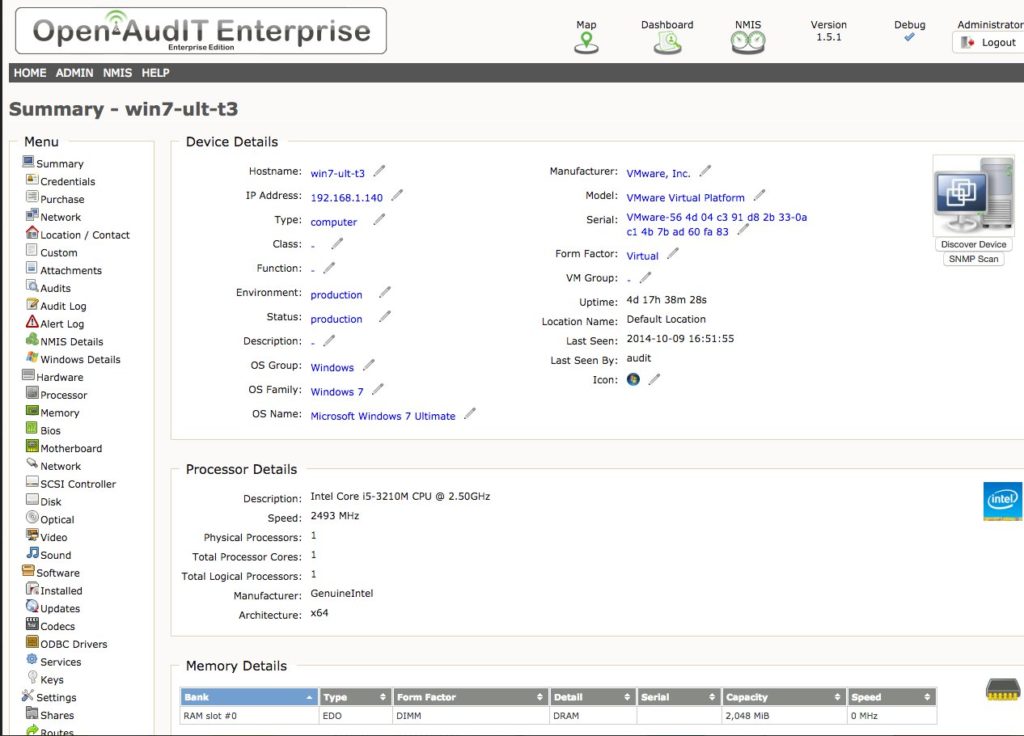
Task: Click the VMware, Inc. manufacturer link
Action: (x=658, y=173)
